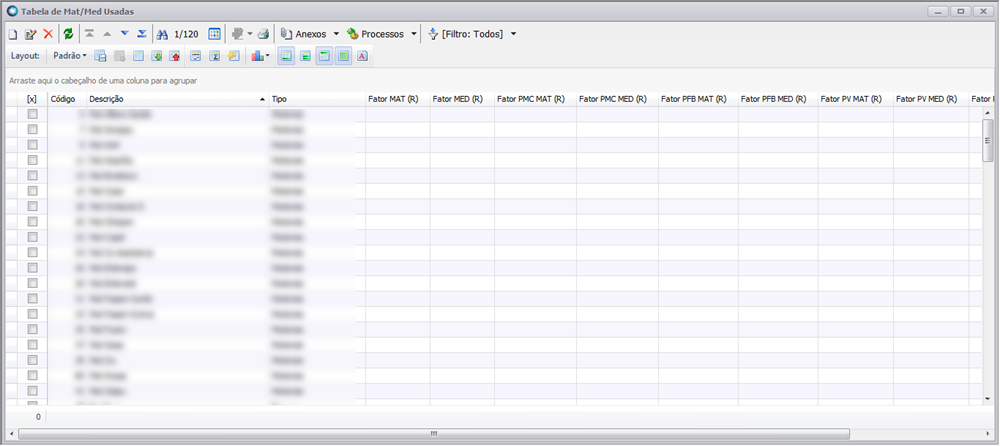Toggle the summary sigma footer icon

pos(215,56)
